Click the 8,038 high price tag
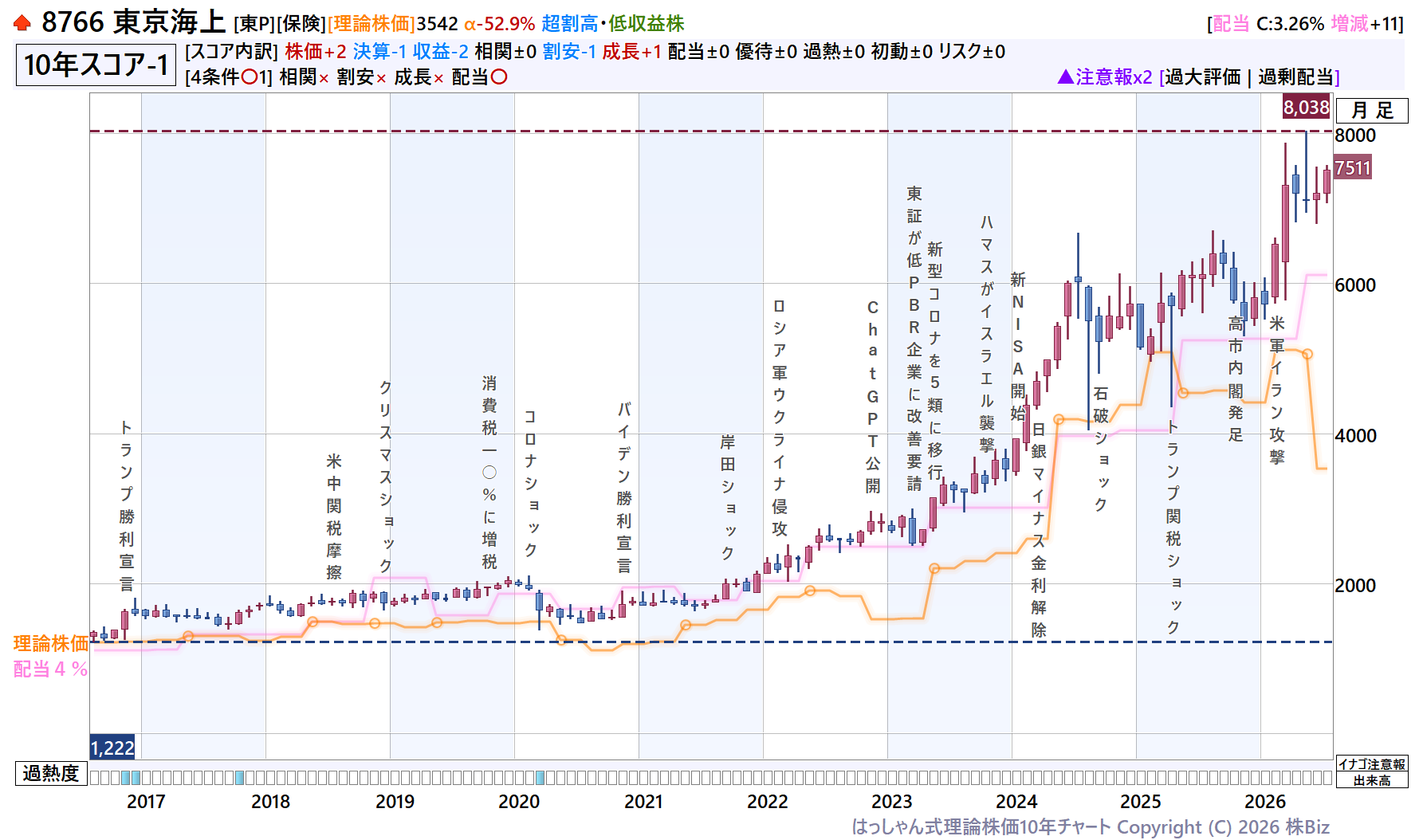Viewport: 1419px width, 840px height. pyautogui.click(x=1306, y=107)
